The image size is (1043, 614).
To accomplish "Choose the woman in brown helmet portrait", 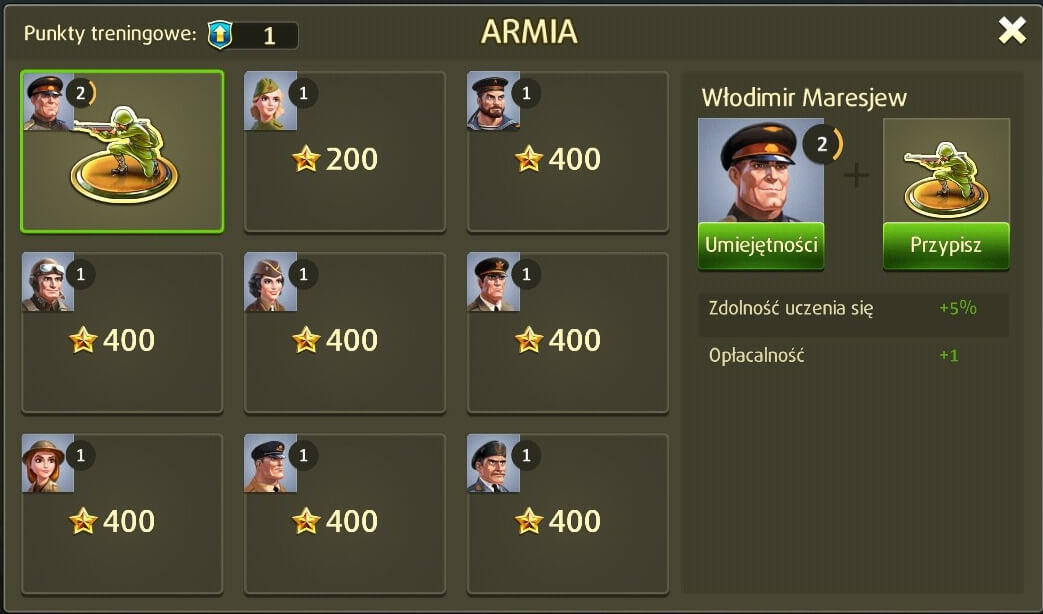I will tap(47, 464).
